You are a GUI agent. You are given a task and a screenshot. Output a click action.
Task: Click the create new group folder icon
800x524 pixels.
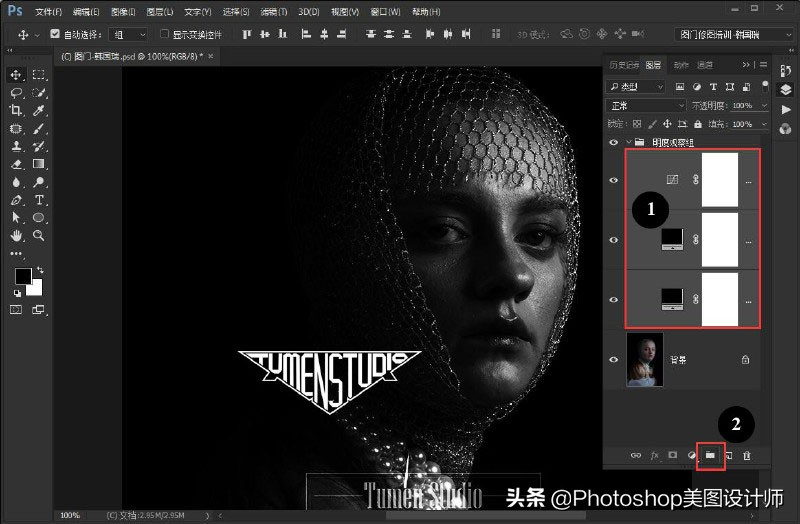710,455
